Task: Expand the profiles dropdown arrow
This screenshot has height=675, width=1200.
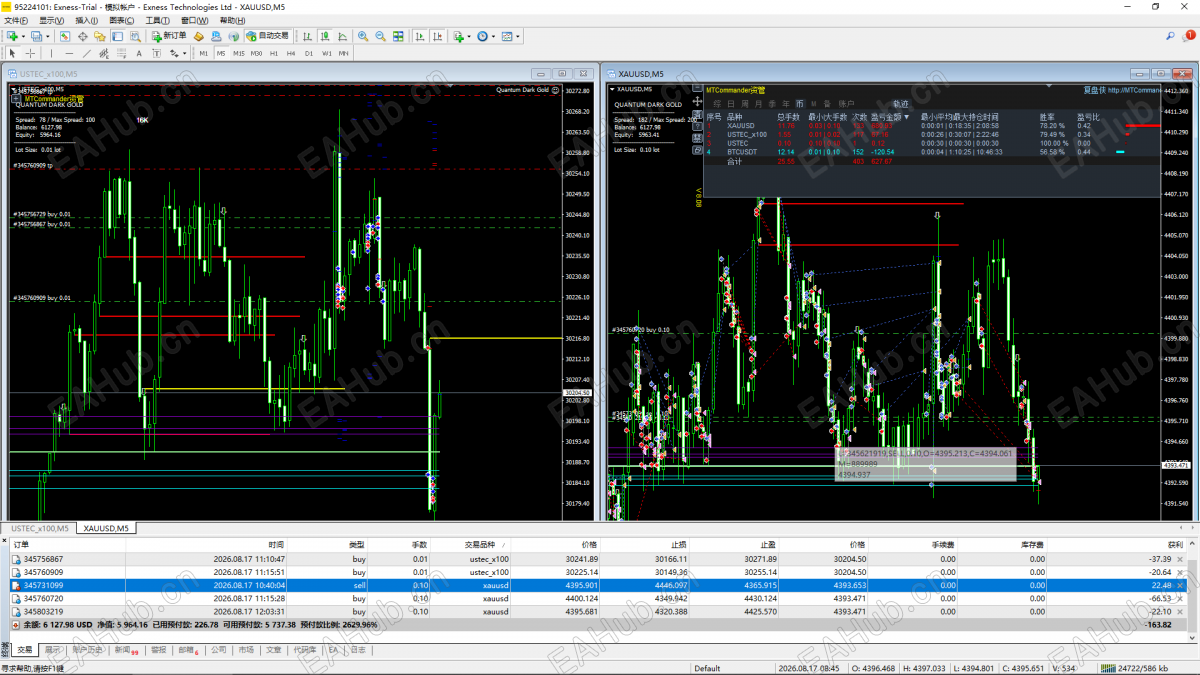Action: 47,36
